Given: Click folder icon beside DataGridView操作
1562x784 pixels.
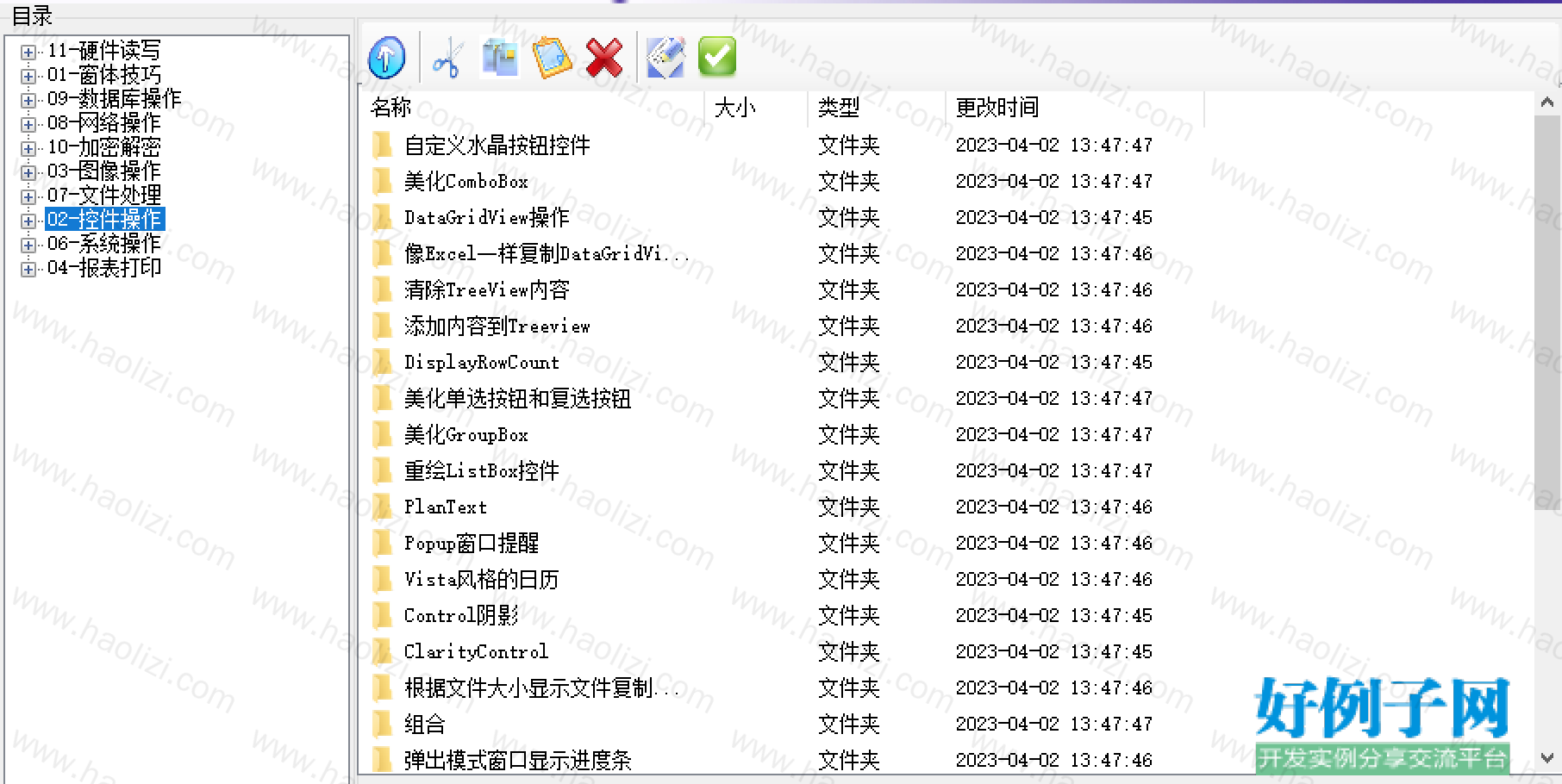Looking at the screenshot, I should (382, 217).
